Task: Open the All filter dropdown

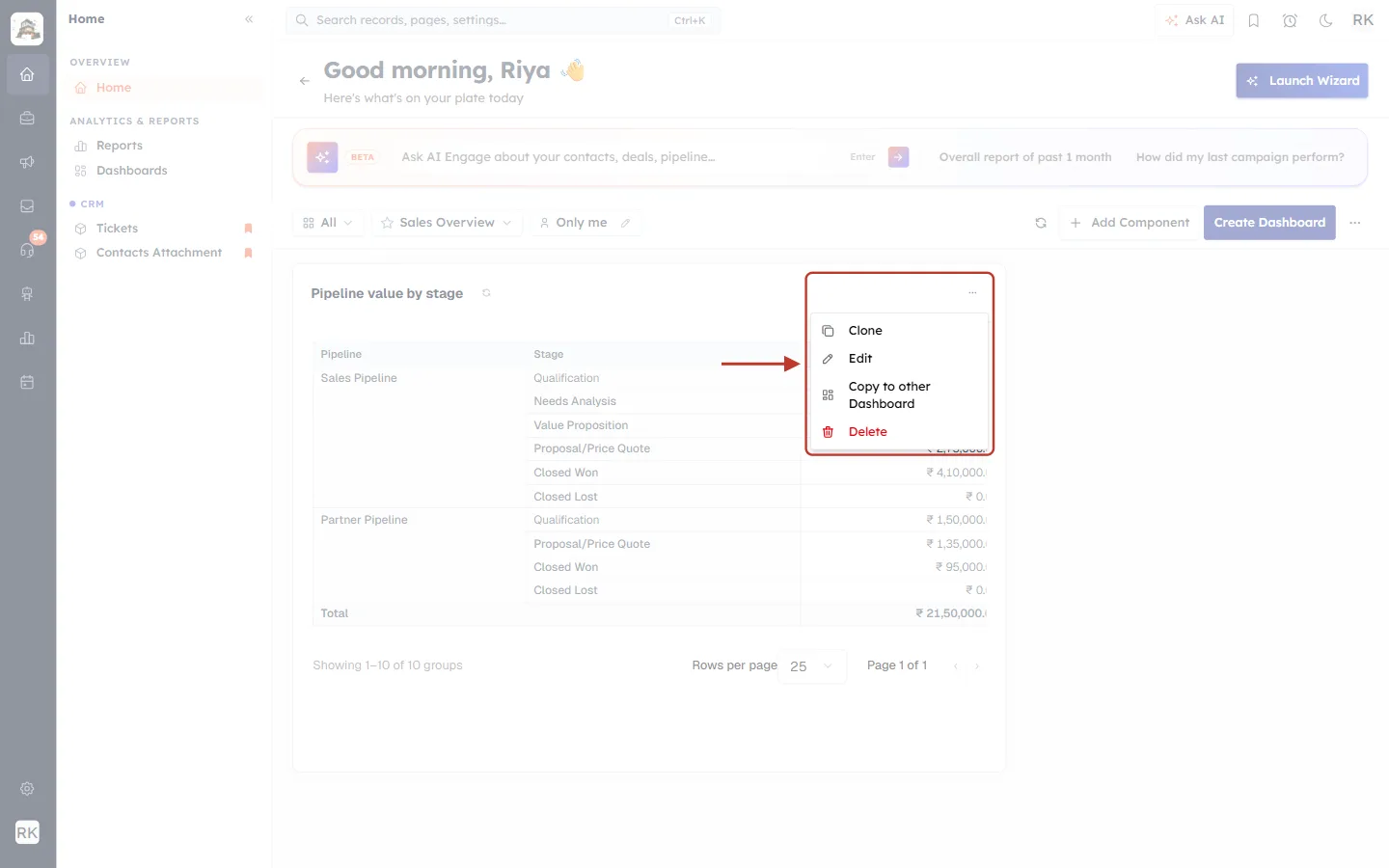Action: 328,223
